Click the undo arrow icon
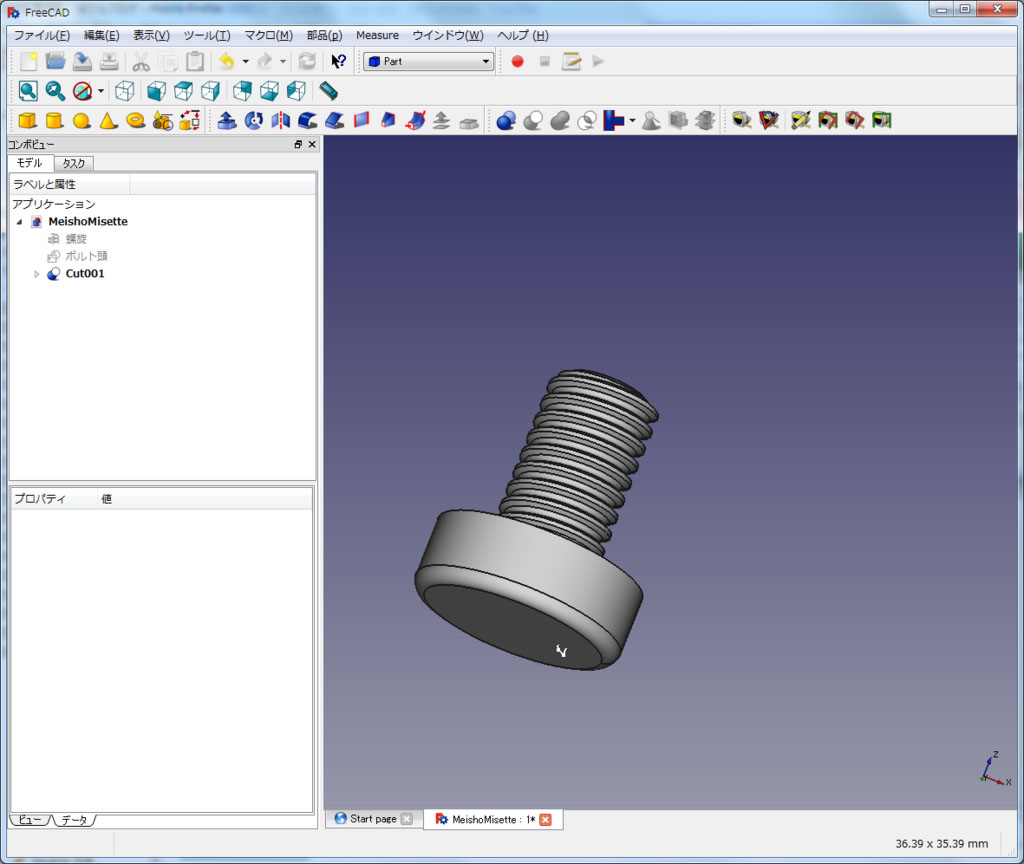The width and height of the screenshot is (1024, 864). (227, 61)
